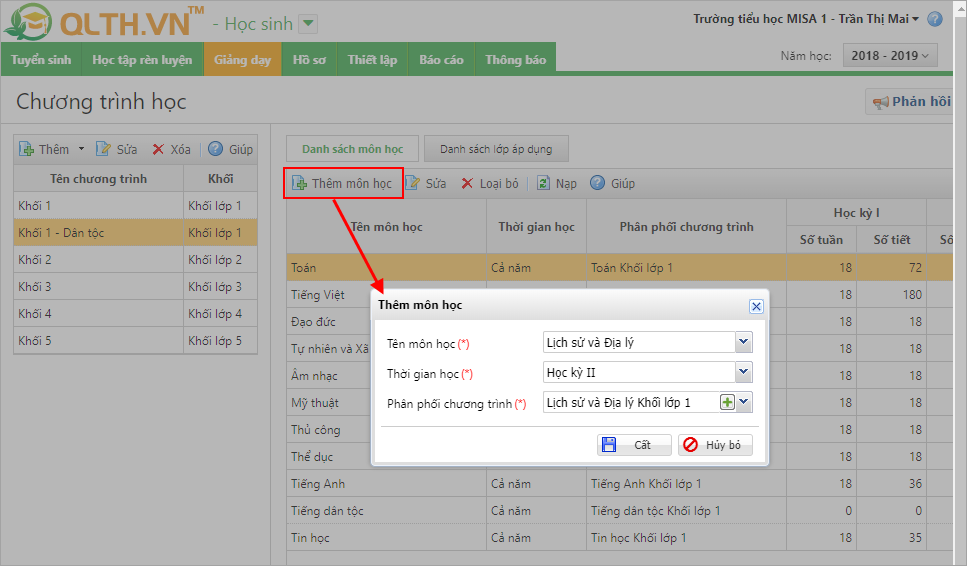
Task: Open the Tuyển sinh menu
Action: click(x=41, y=59)
